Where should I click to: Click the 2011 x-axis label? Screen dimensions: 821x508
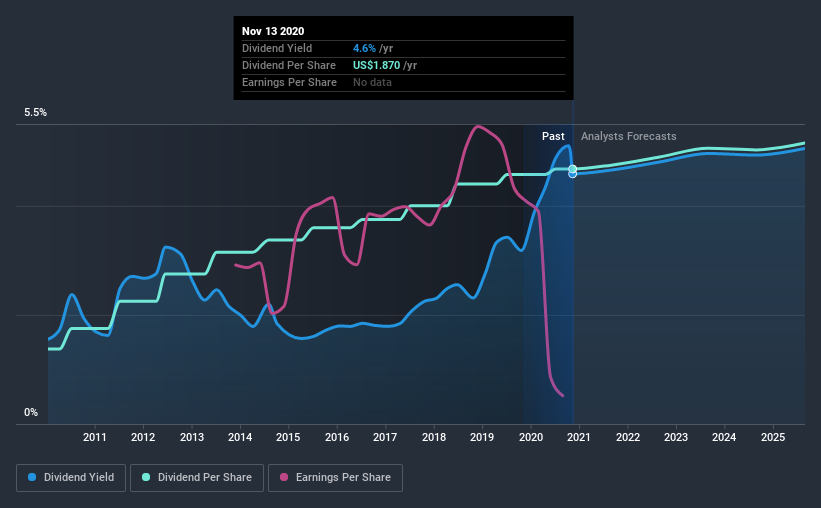click(95, 437)
